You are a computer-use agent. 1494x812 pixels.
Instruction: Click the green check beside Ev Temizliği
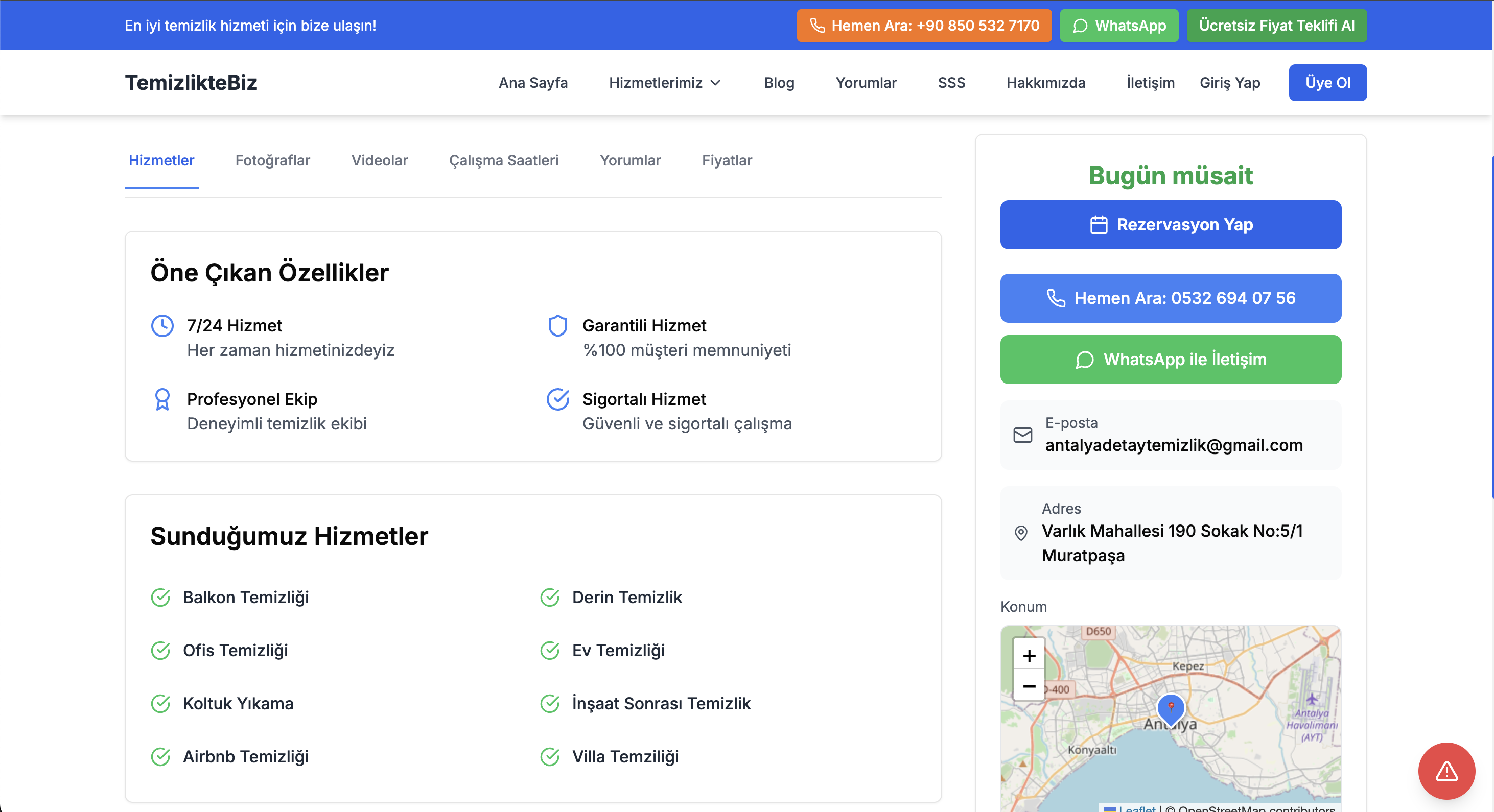[x=550, y=651]
